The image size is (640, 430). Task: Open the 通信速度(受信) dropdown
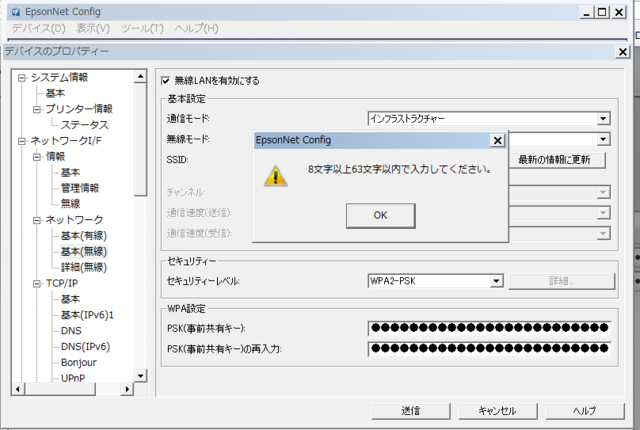(x=603, y=233)
